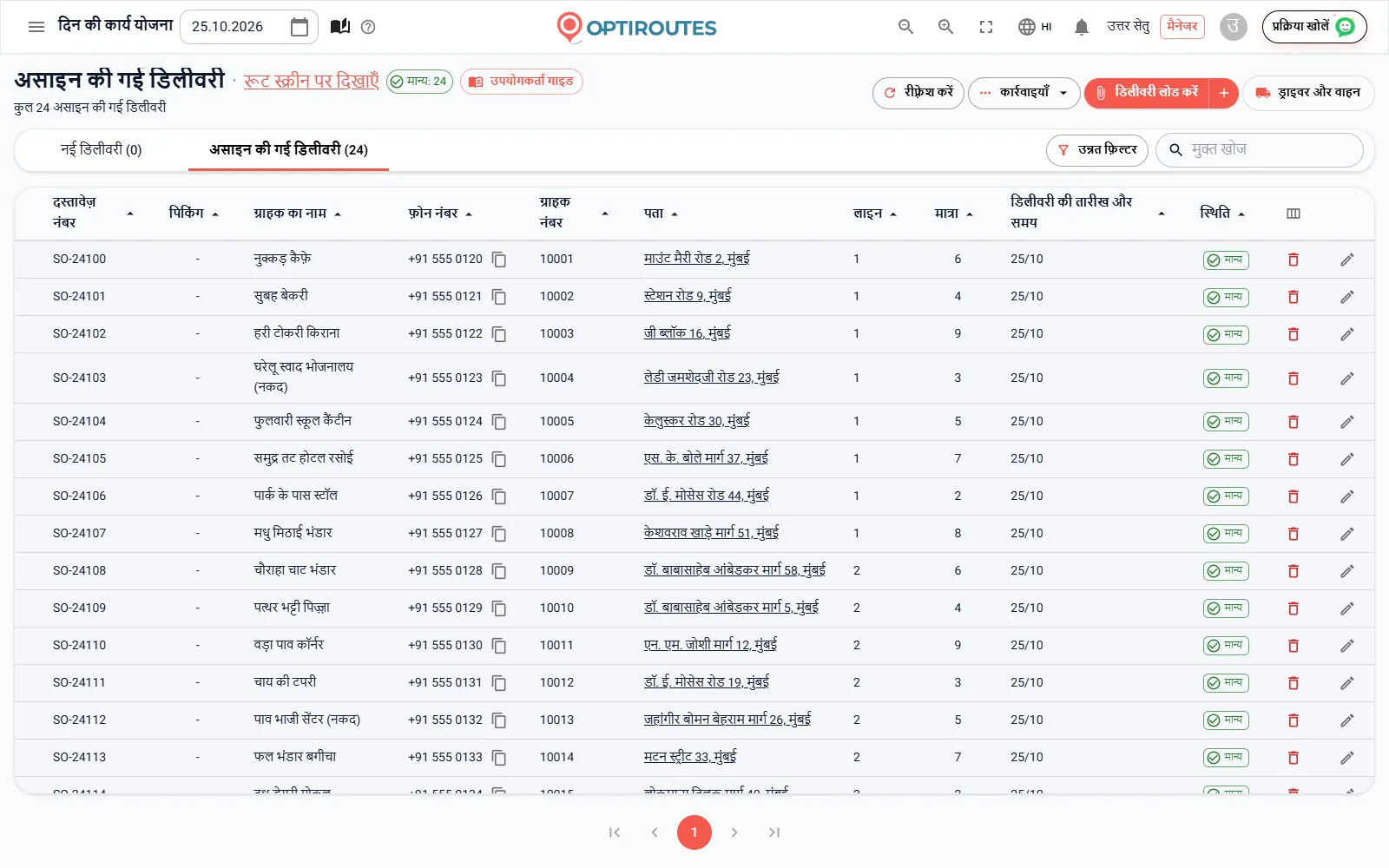Click डिलीवरी लोड करें button
The image size is (1389, 868).
1148,93
